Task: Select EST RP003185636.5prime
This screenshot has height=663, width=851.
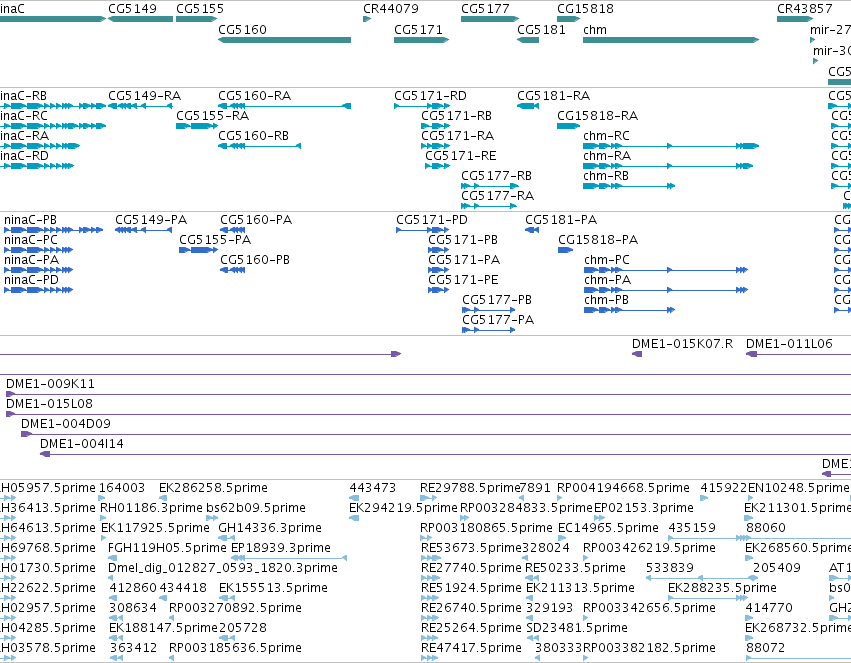Action: pos(173,658)
